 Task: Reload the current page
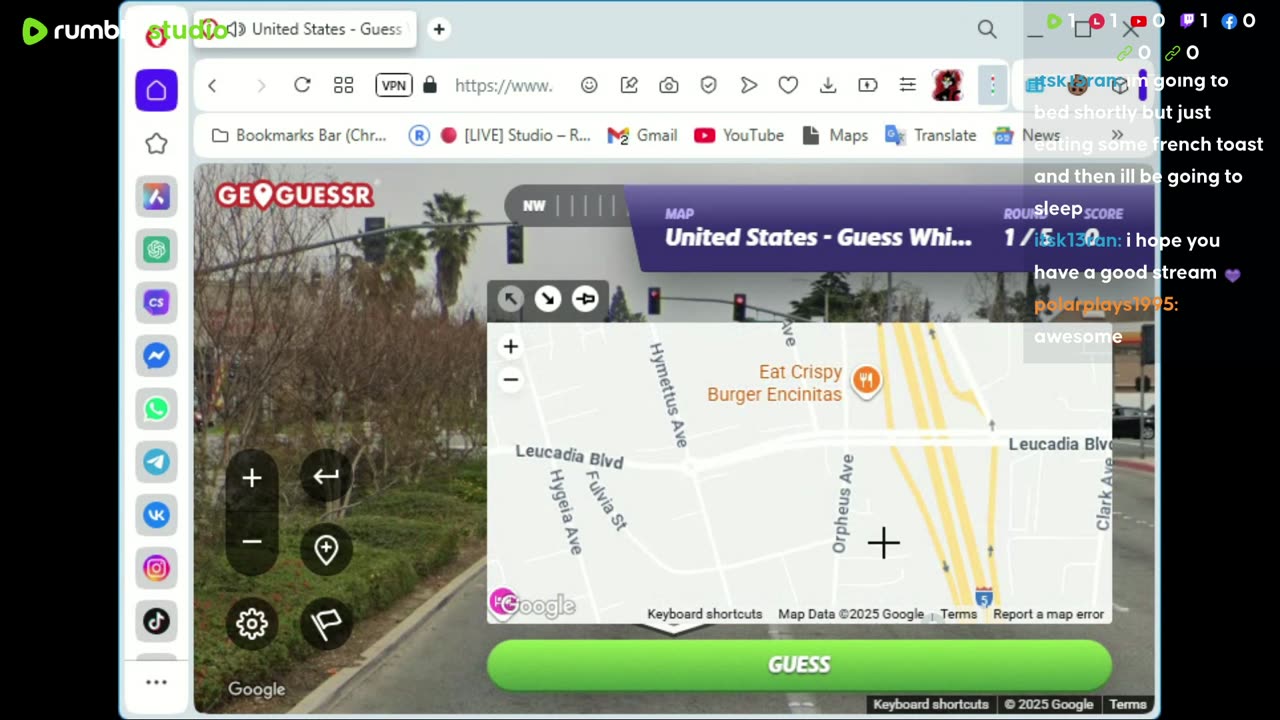coord(302,86)
